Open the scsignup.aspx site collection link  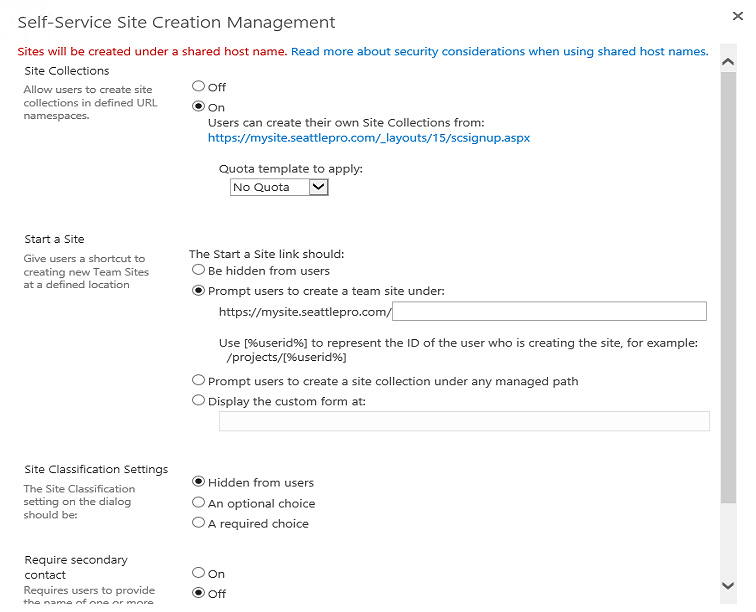pos(369,138)
